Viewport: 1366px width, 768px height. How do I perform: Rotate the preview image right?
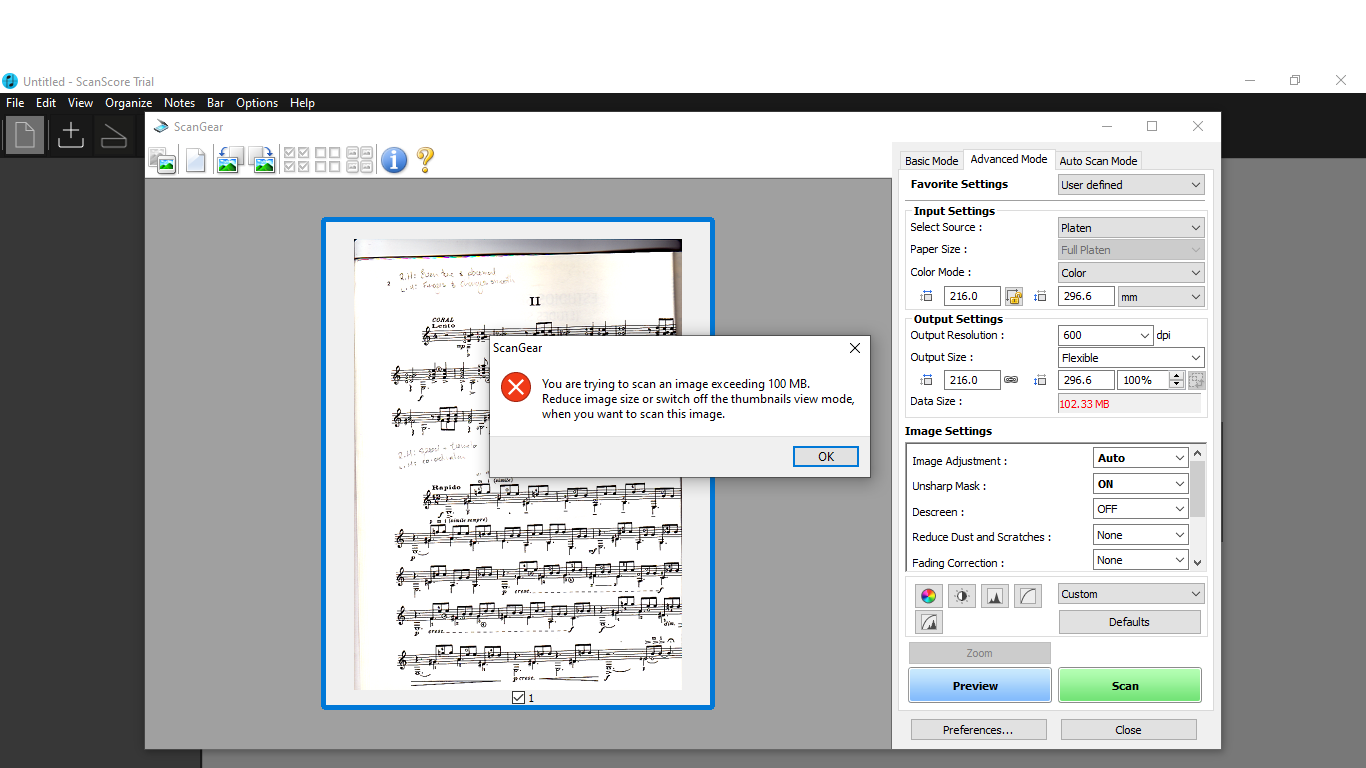click(x=262, y=160)
